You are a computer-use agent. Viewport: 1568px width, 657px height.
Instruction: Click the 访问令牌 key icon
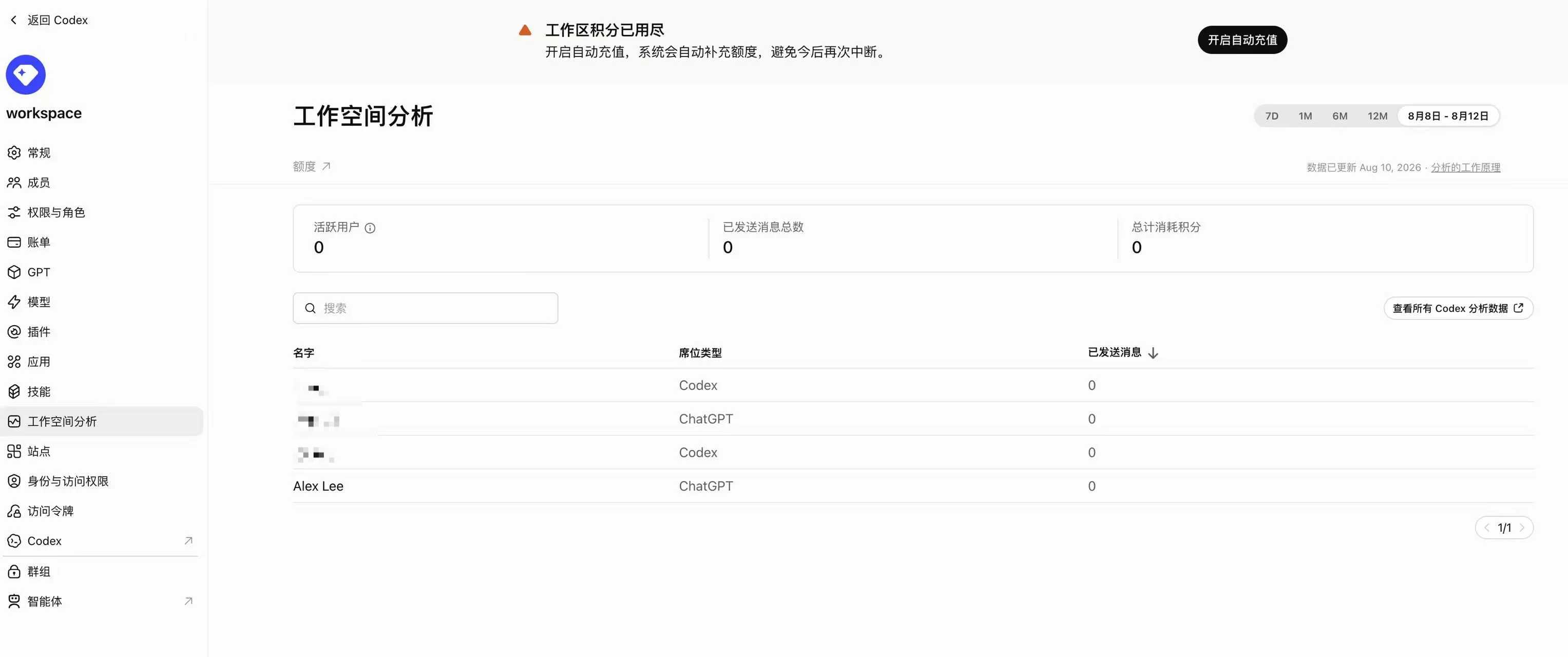(14, 511)
